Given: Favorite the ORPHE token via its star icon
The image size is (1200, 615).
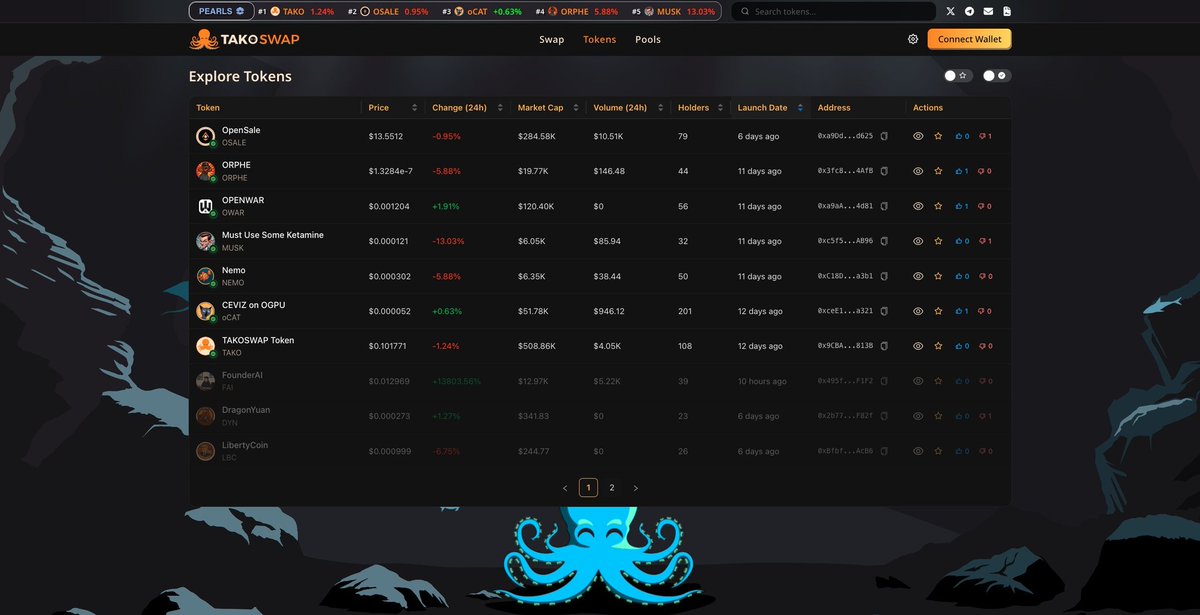Looking at the screenshot, I should click(x=938, y=171).
